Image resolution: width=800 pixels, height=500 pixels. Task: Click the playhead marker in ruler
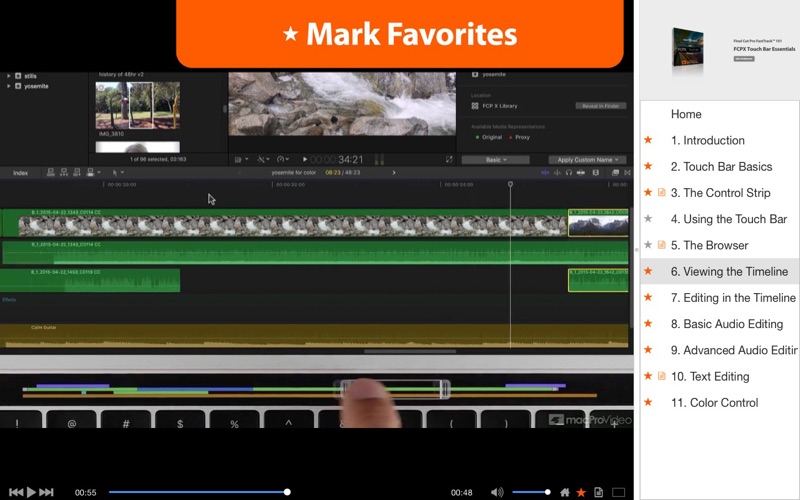click(x=510, y=184)
